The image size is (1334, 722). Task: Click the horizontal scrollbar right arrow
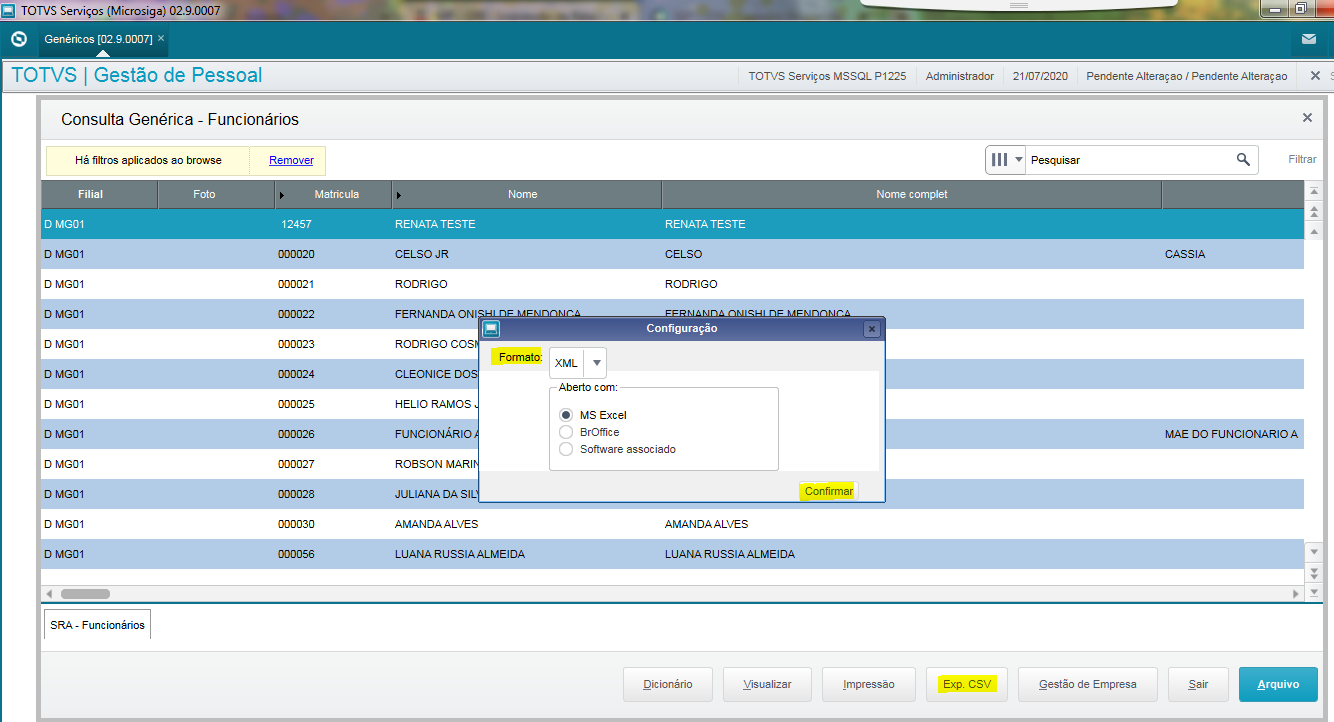coord(1296,593)
